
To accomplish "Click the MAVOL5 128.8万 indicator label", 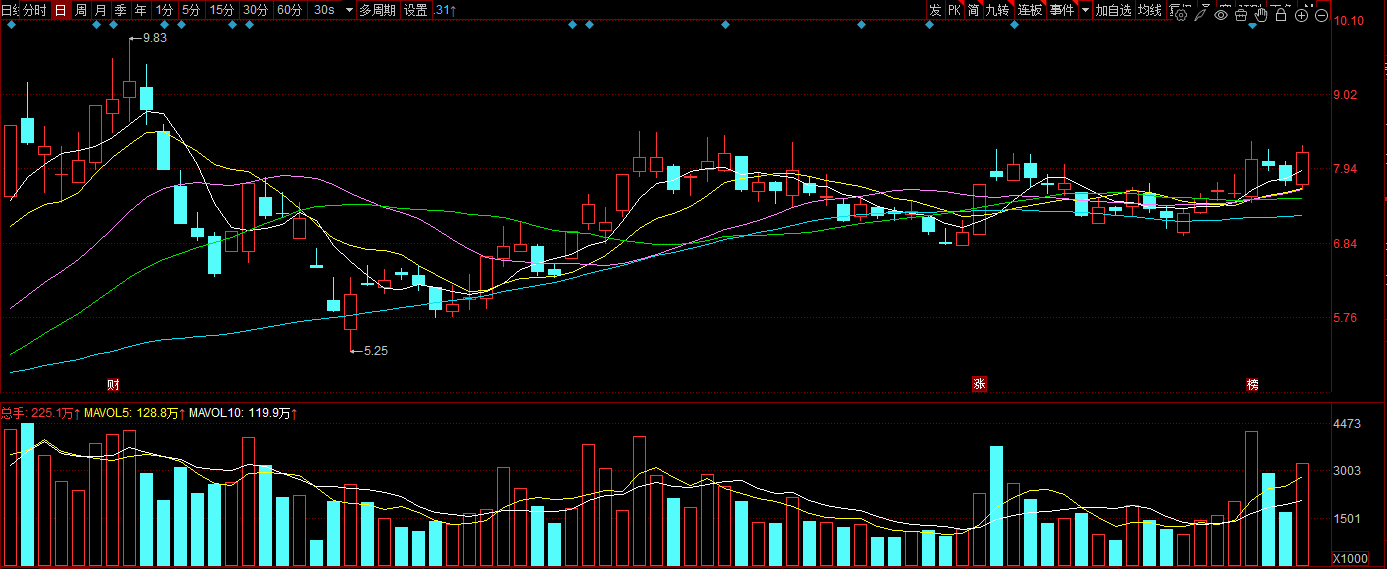I will pyautogui.click(x=134, y=412).
